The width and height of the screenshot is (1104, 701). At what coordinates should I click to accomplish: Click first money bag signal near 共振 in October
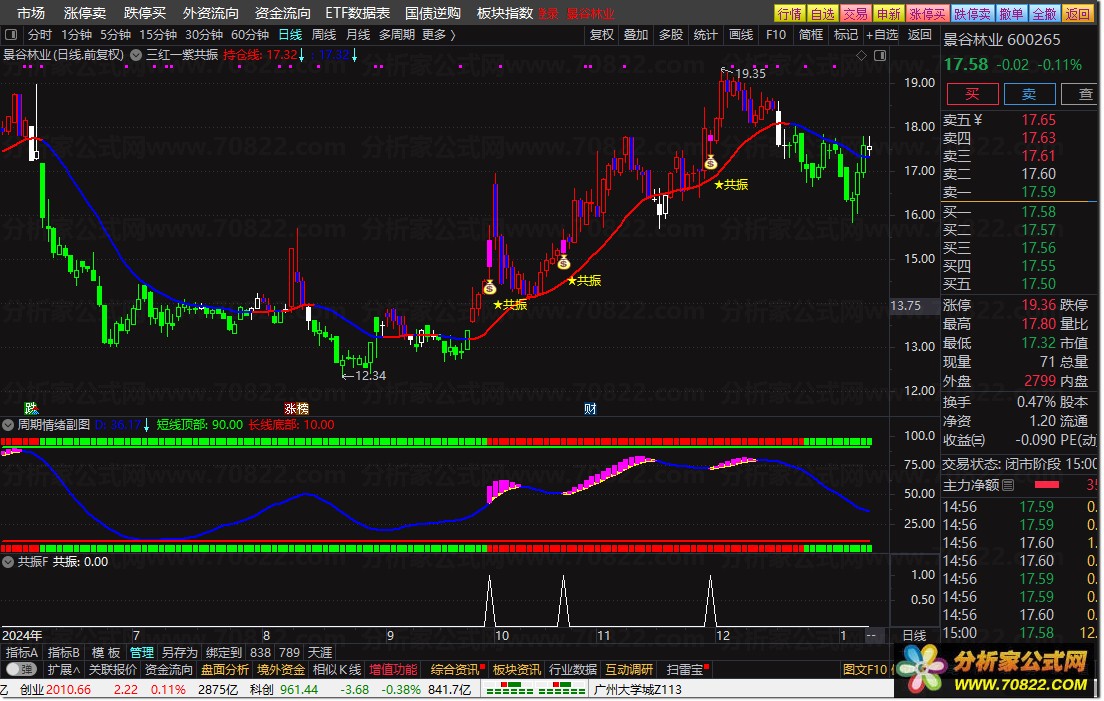click(x=489, y=287)
